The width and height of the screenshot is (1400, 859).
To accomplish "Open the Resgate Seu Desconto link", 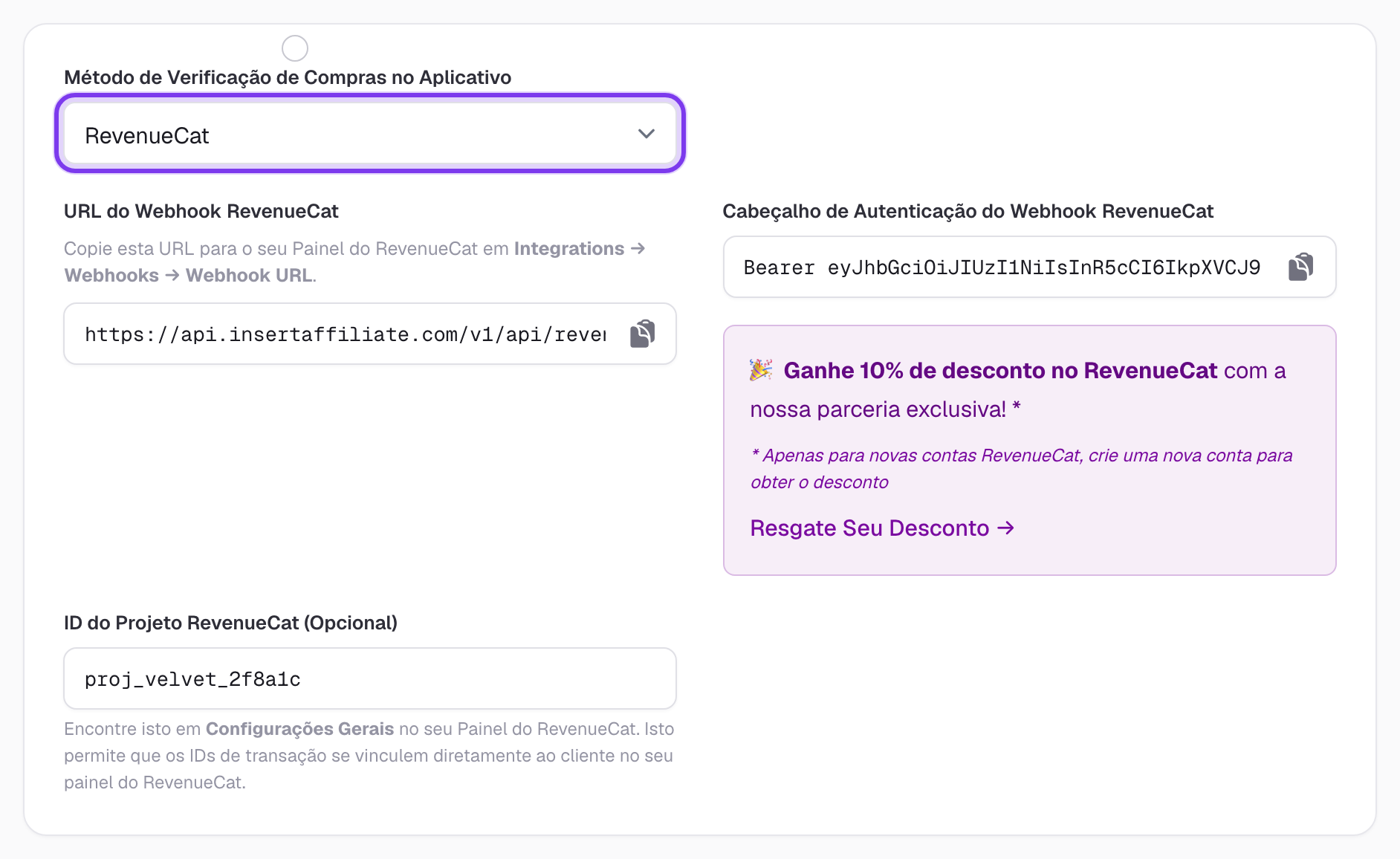I will [882, 528].
